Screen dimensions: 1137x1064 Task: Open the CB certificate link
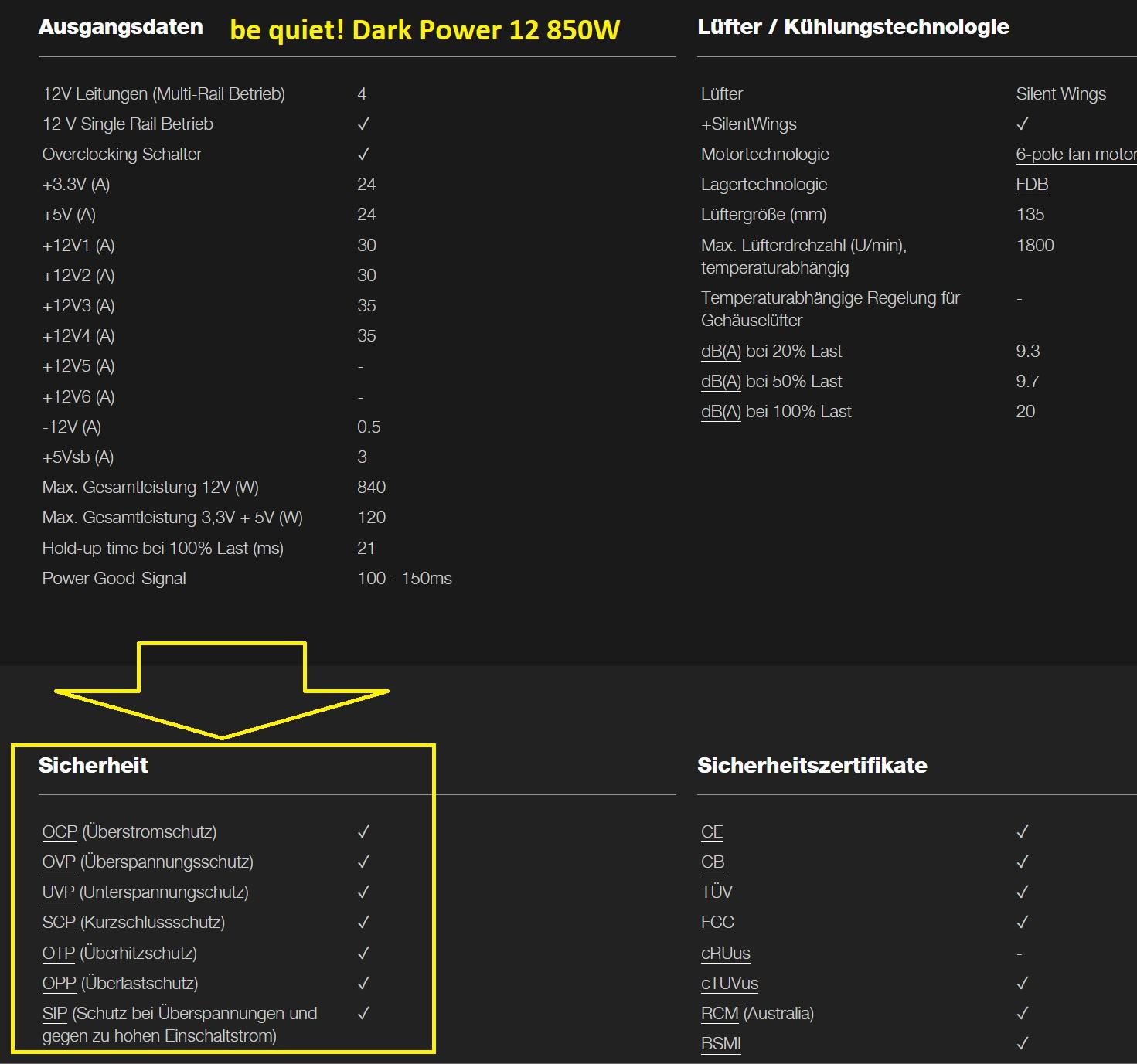tap(713, 862)
